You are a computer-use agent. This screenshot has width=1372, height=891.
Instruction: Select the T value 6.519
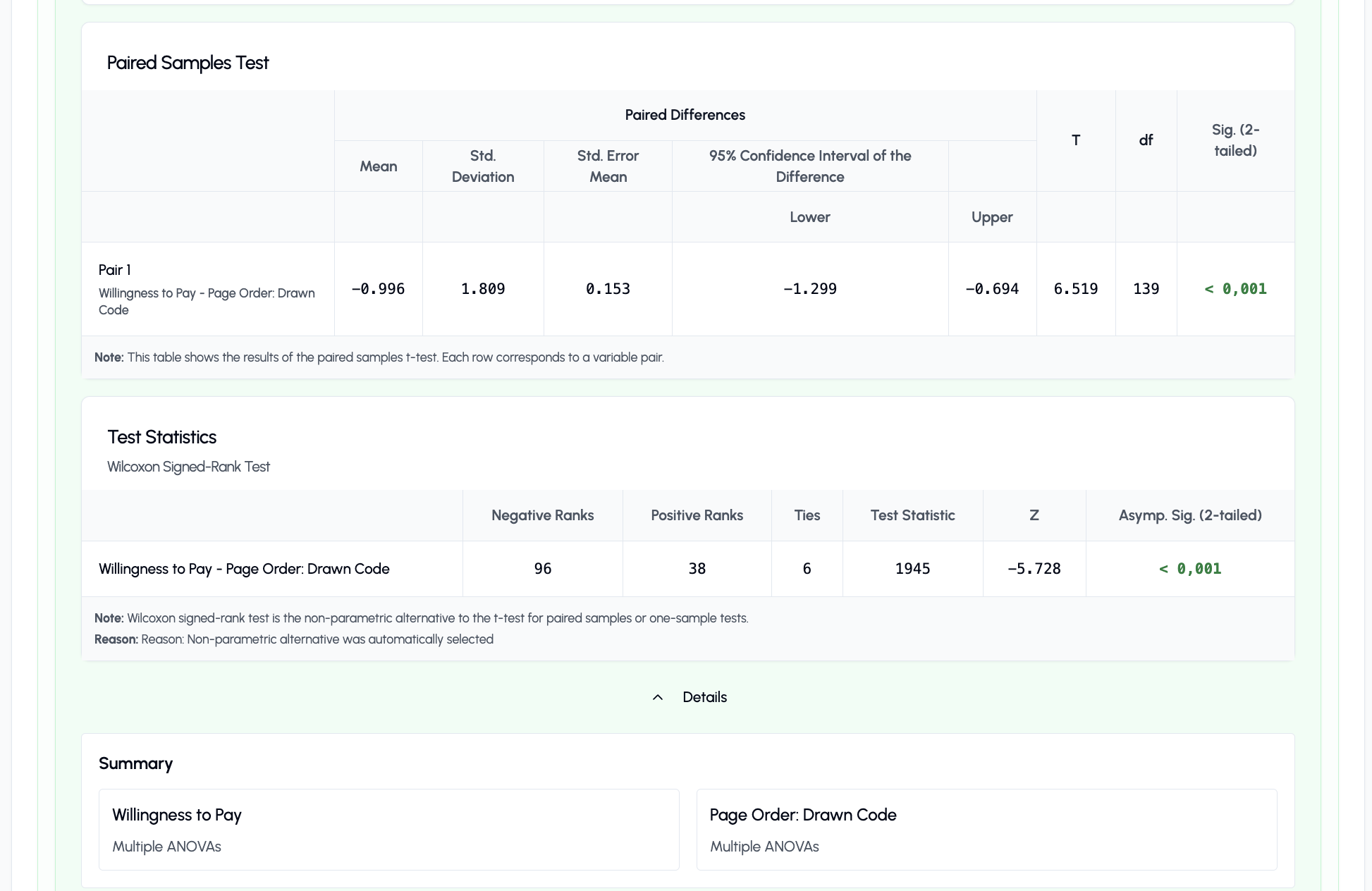(x=1076, y=289)
